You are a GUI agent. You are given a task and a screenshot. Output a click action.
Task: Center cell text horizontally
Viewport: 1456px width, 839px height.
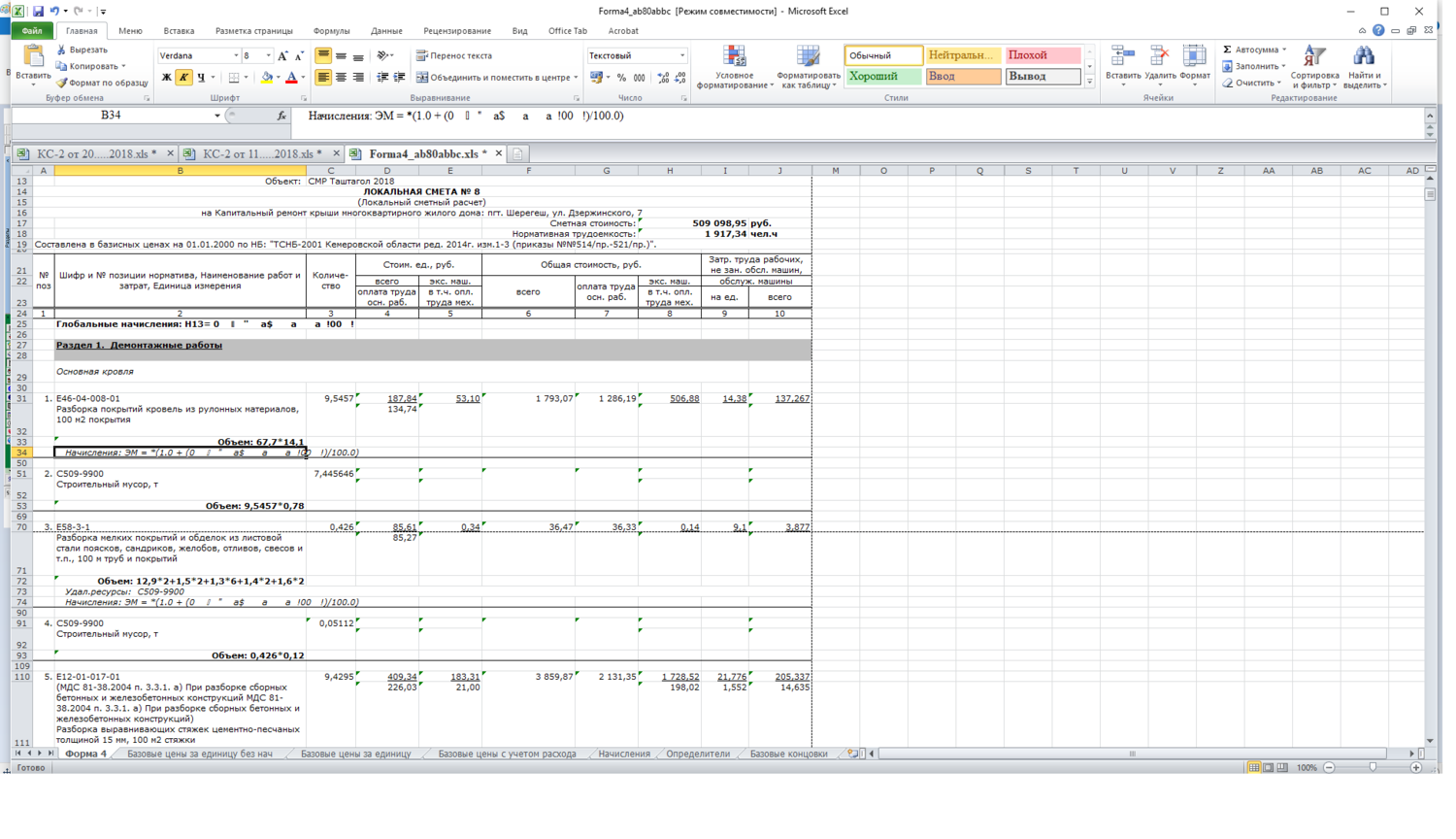(x=341, y=78)
